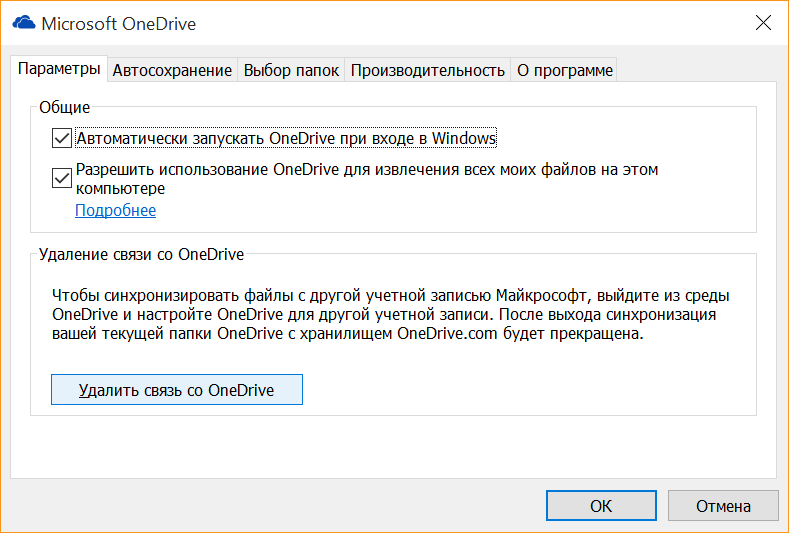Click the Автоматически запускать OneDrive label text
The image size is (789, 533).
tap(286, 138)
